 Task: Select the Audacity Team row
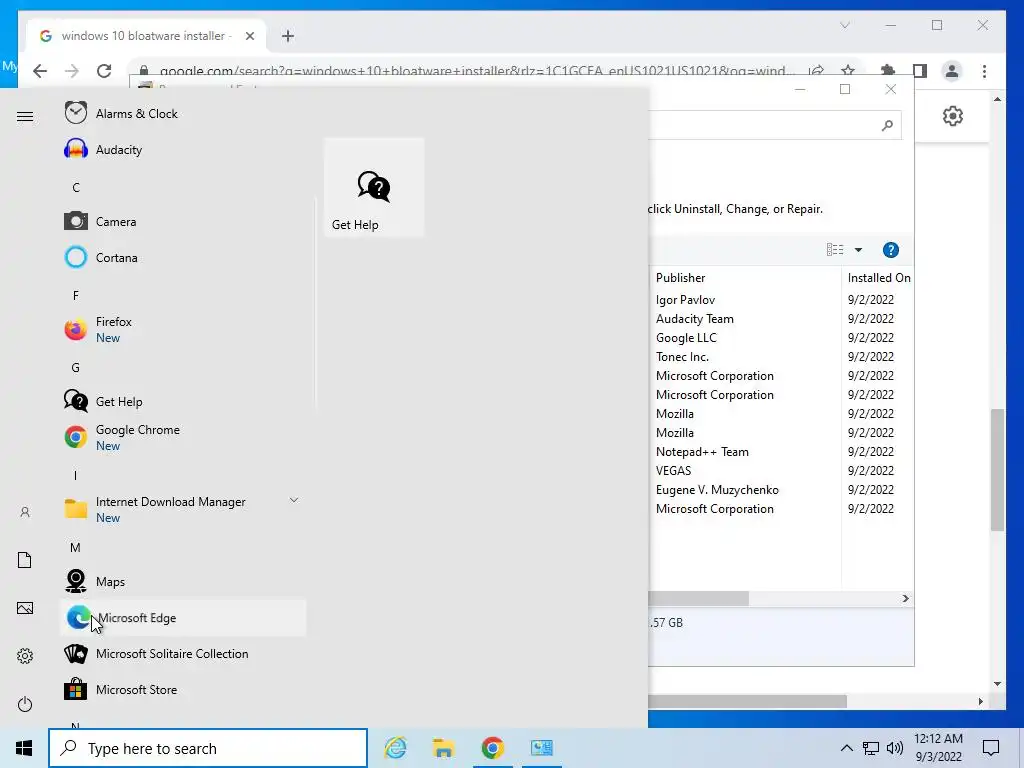(x=782, y=319)
